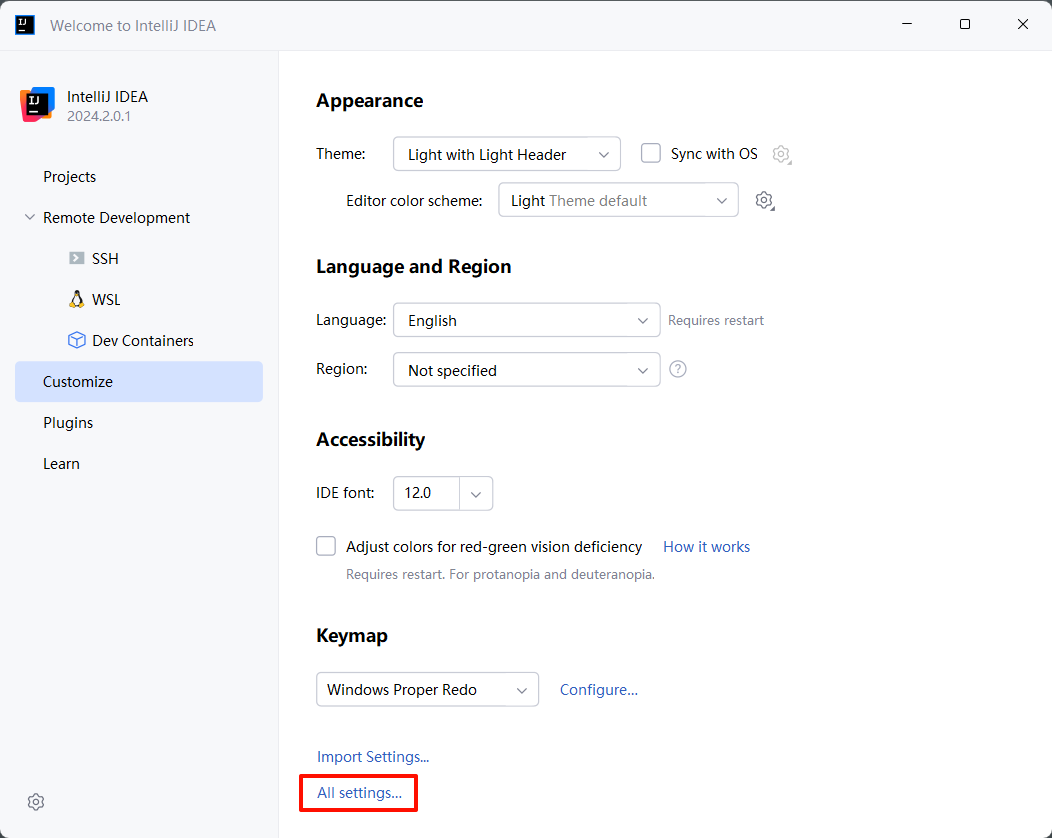
Task: Select Dev Containers under Remote Development
Action: point(143,340)
